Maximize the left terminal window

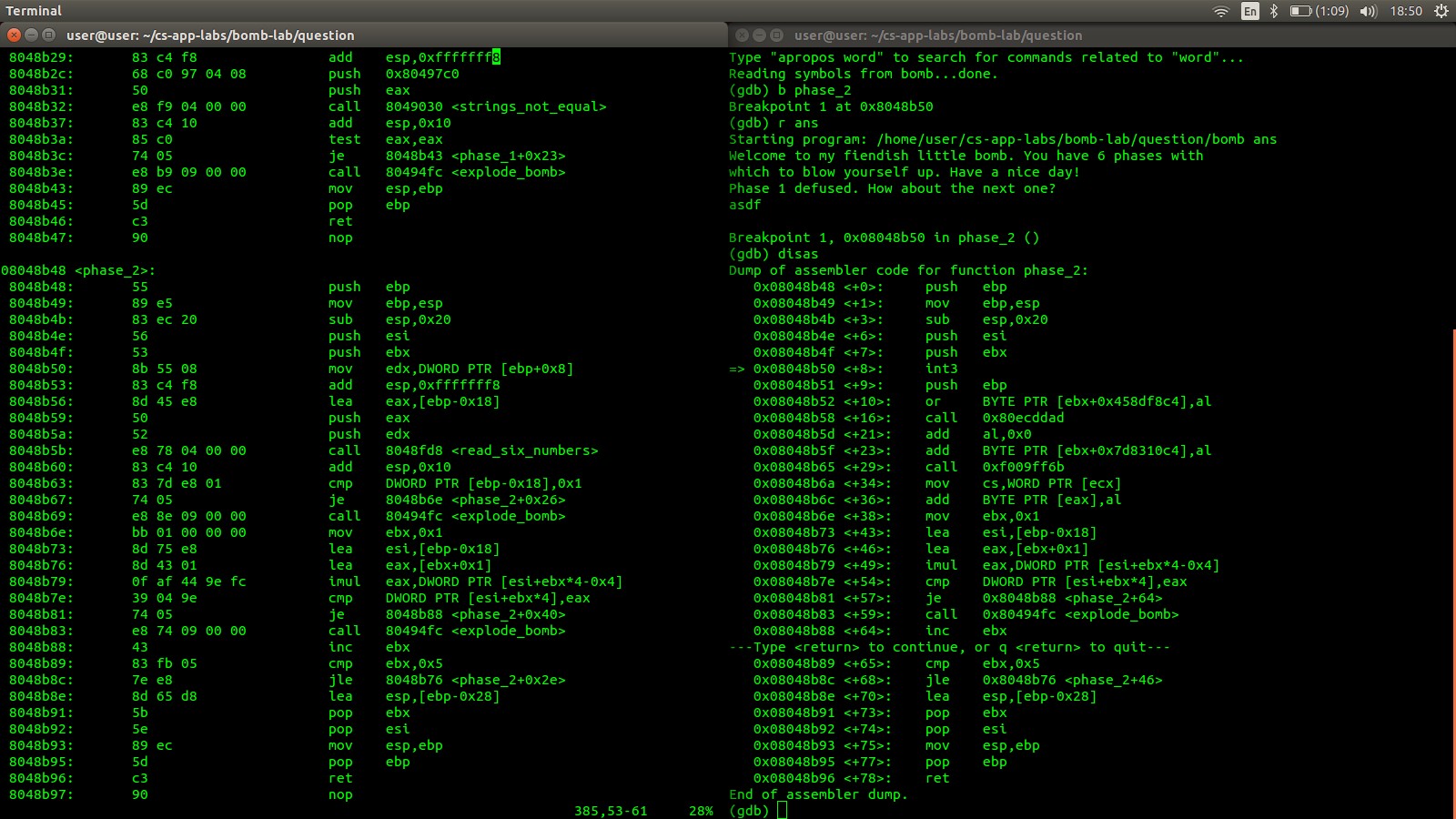click(x=48, y=35)
